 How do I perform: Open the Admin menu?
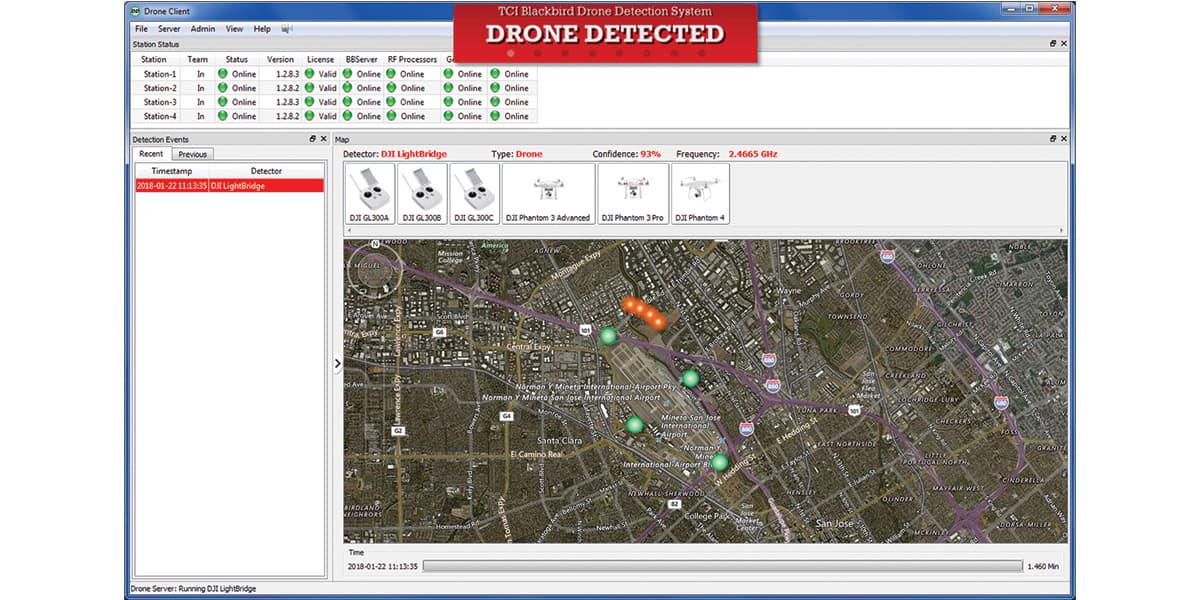pos(203,29)
